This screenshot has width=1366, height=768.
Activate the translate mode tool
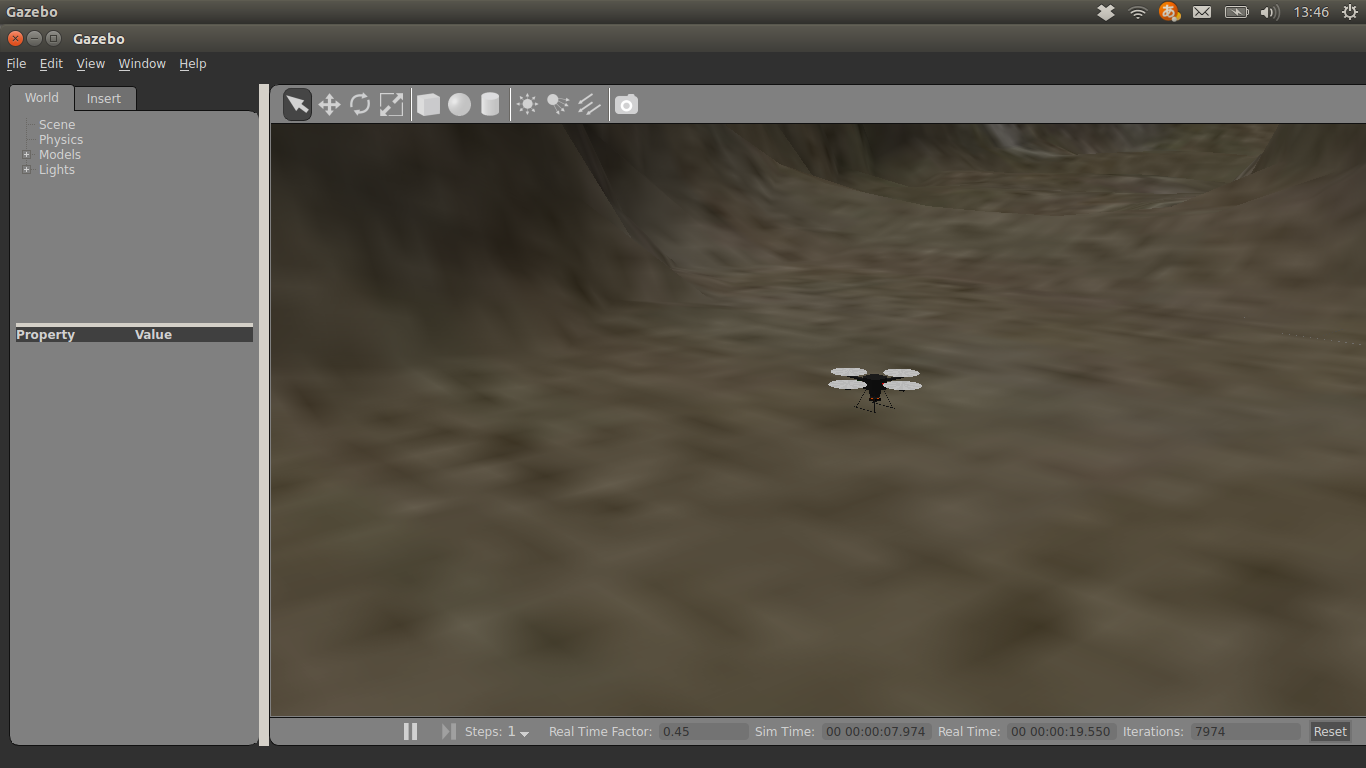point(329,104)
